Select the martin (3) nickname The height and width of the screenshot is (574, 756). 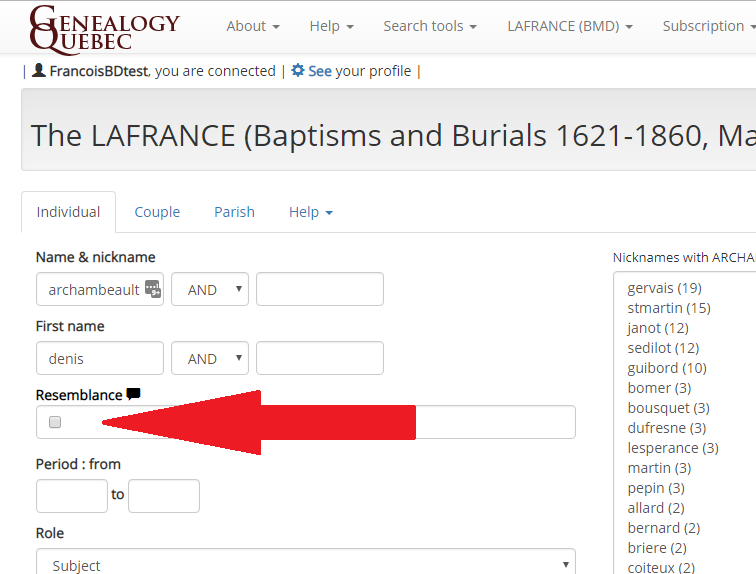click(x=660, y=468)
